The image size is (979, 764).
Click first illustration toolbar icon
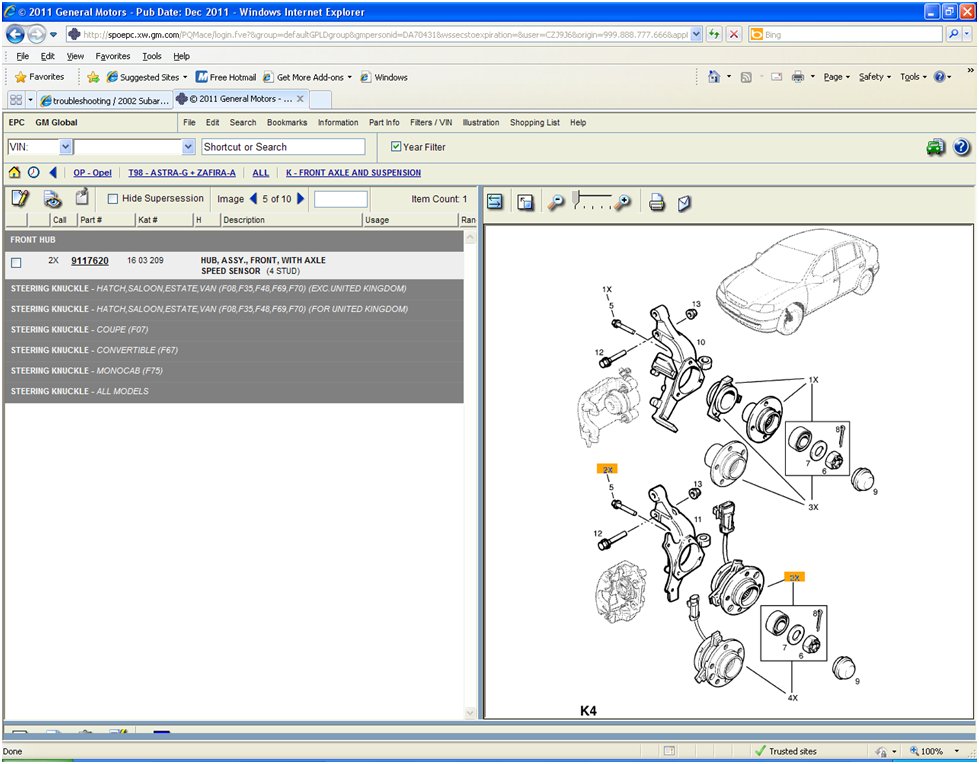tap(495, 202)
